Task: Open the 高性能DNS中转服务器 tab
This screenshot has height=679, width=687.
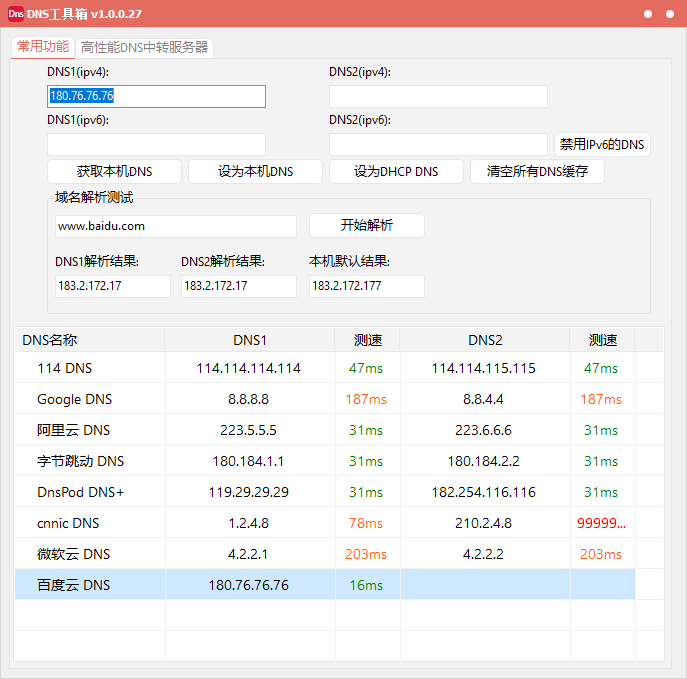Action: point(144,47)
